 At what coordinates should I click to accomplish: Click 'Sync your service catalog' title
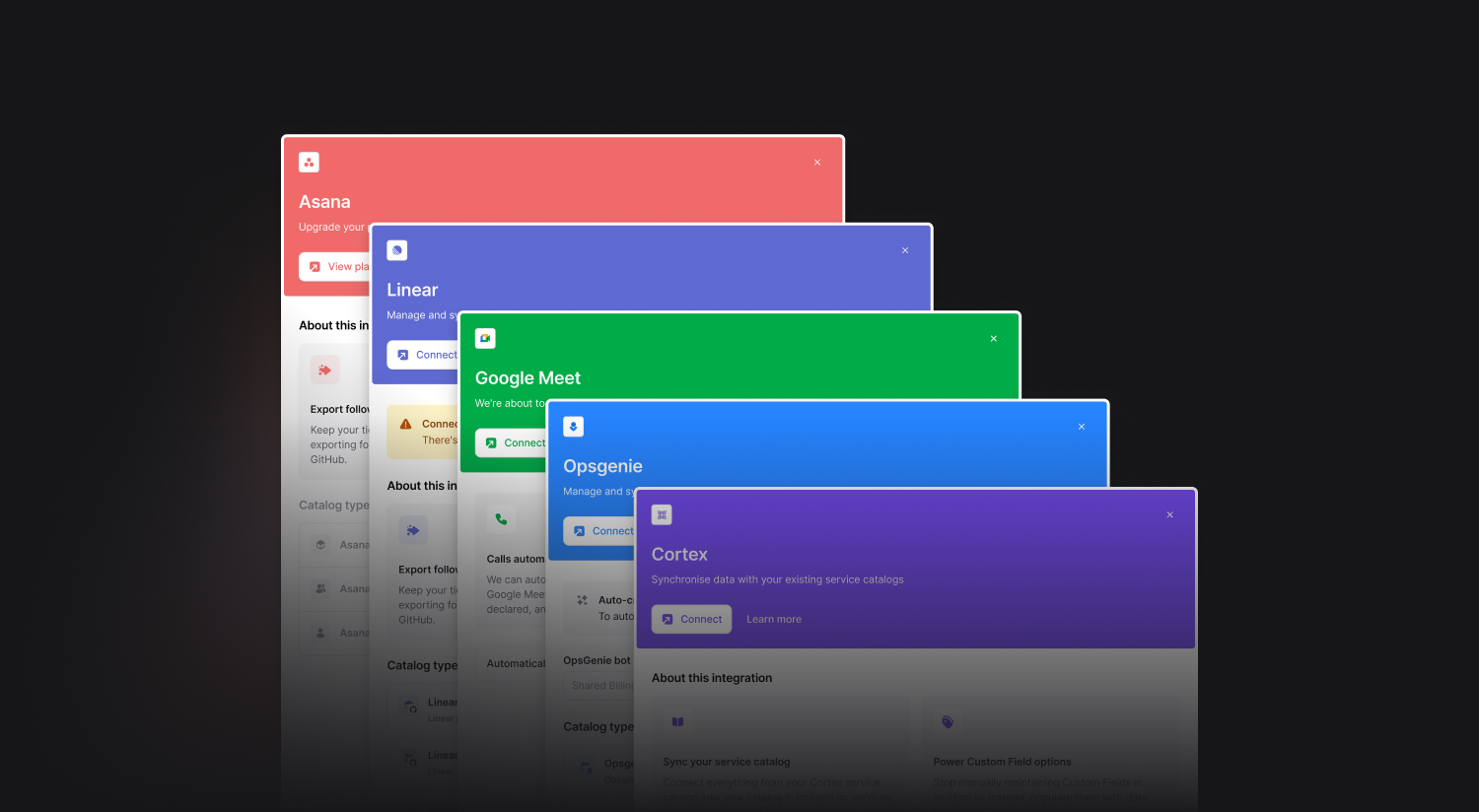[727, 762]
